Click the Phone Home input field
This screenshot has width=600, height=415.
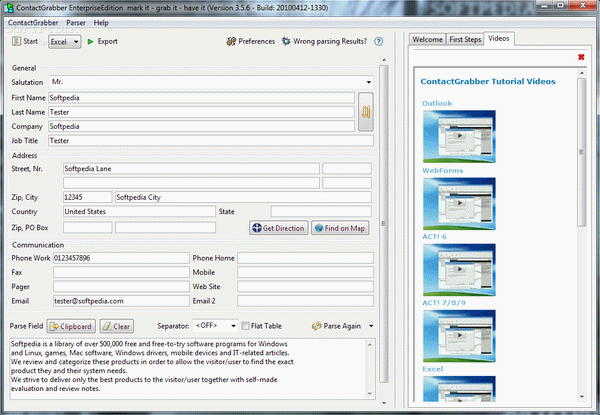click(305, 258)
